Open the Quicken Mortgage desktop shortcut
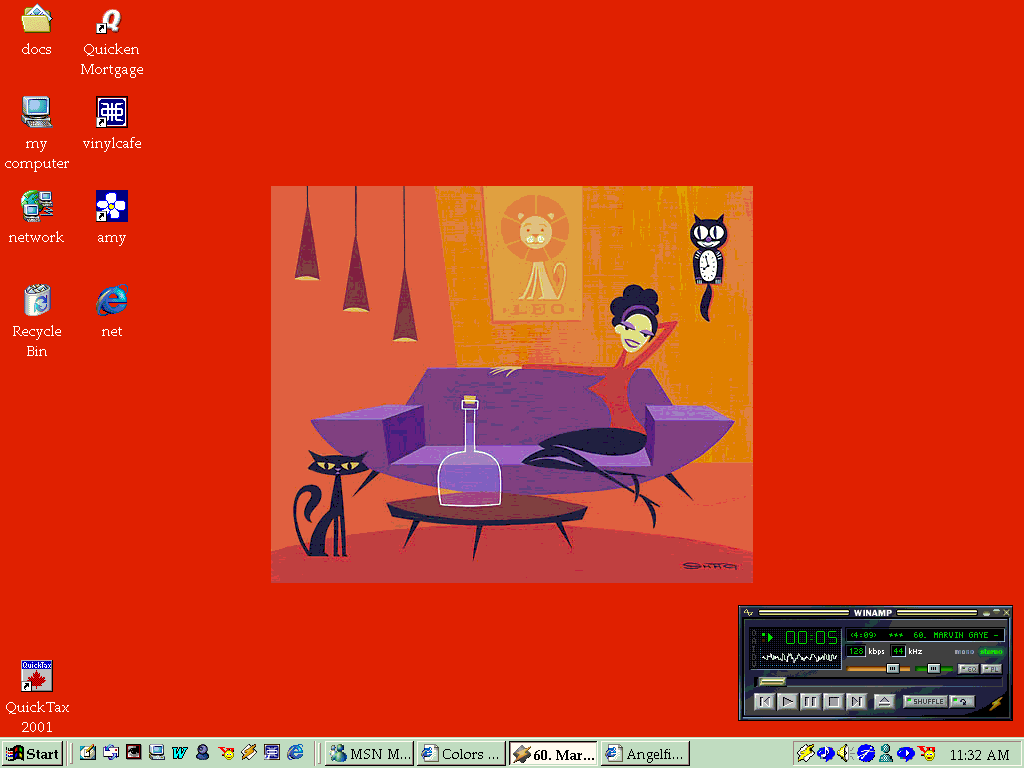This screenshot has height=768, width=1024. pos(111,22)
